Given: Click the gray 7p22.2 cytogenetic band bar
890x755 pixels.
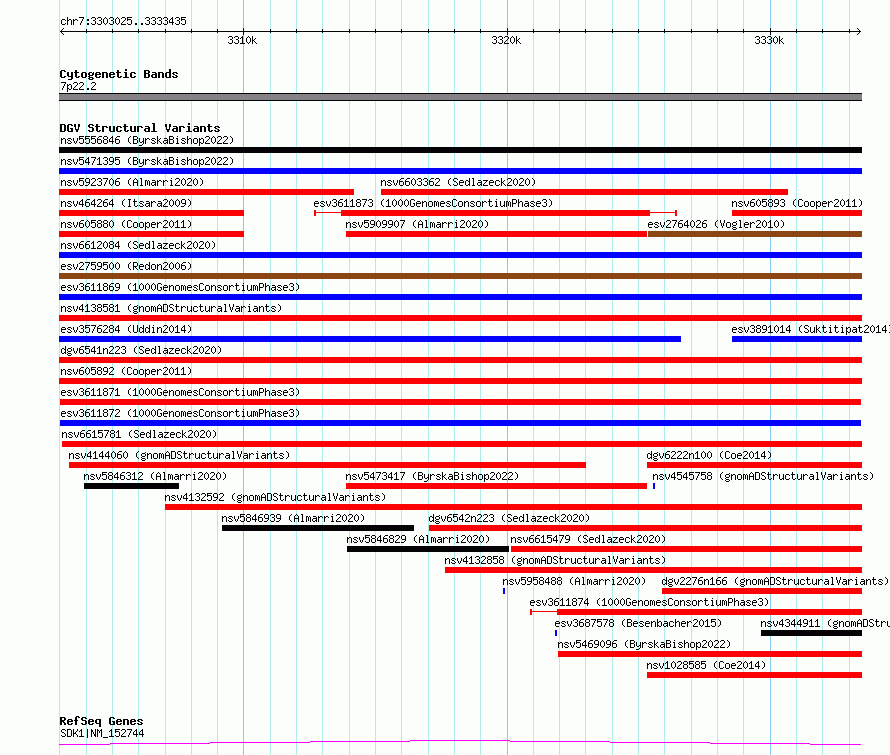Looking at the screenshot, I should click(460, 97).
